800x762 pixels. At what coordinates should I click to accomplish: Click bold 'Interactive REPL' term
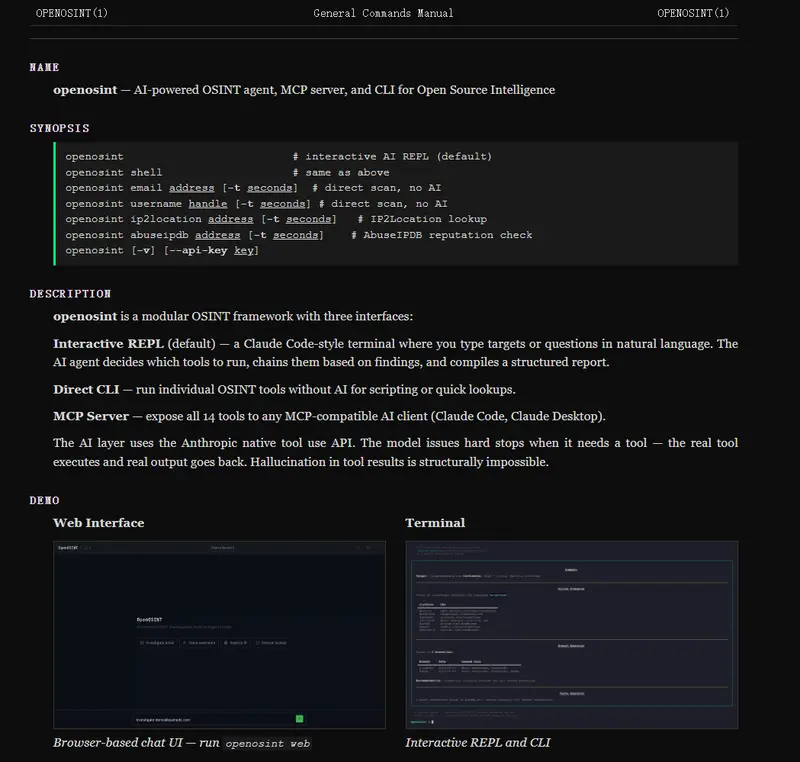[108, 344]
